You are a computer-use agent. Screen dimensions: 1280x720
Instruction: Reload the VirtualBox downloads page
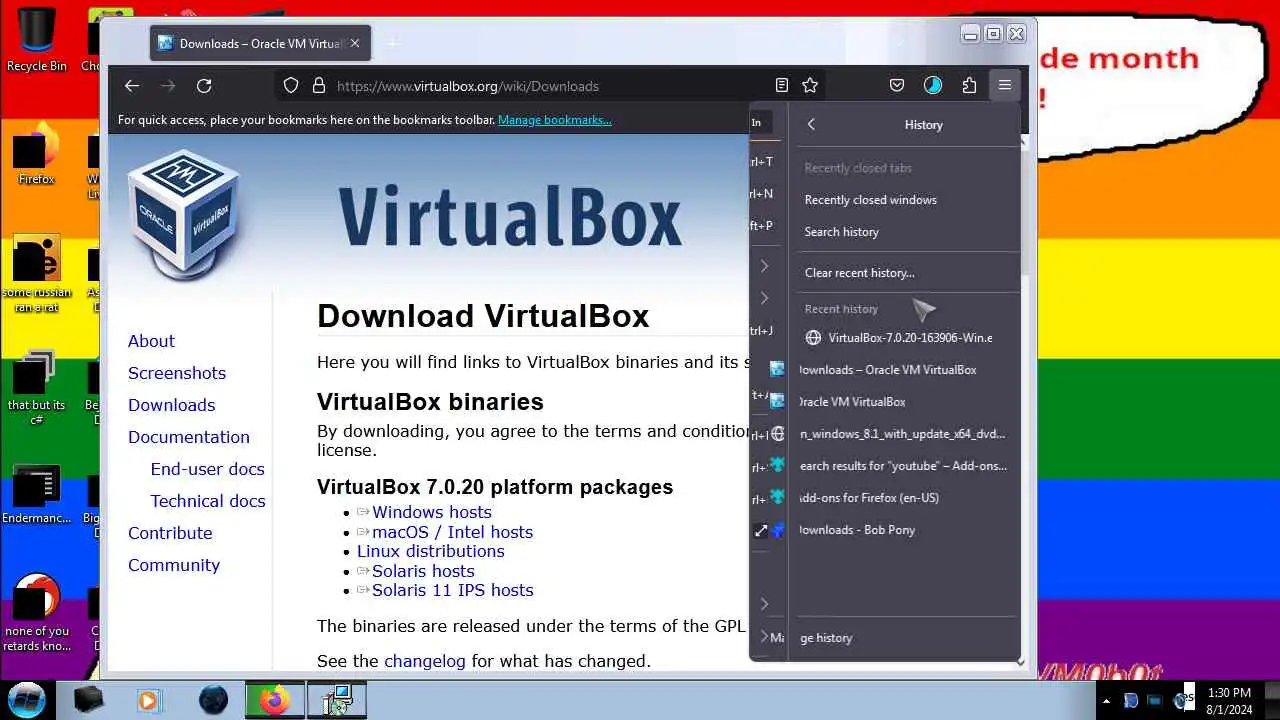coord(204,86)
